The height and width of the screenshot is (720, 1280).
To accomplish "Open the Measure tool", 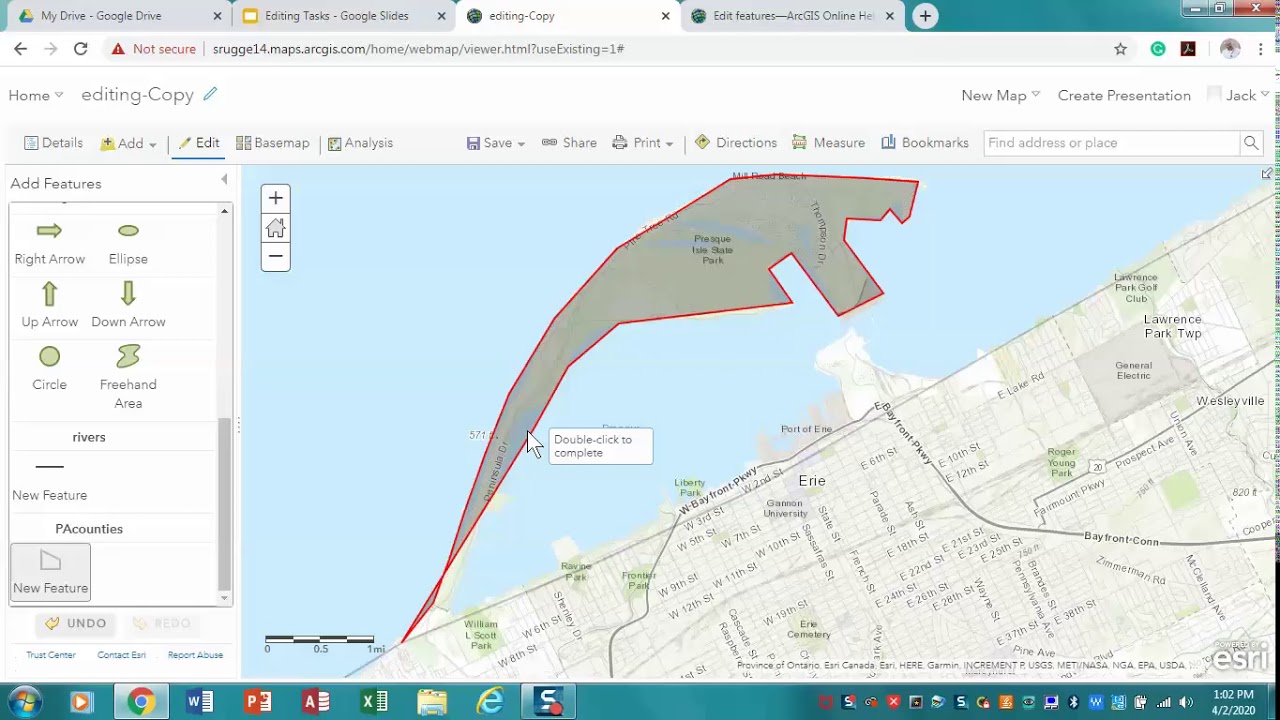I will 828,143.
